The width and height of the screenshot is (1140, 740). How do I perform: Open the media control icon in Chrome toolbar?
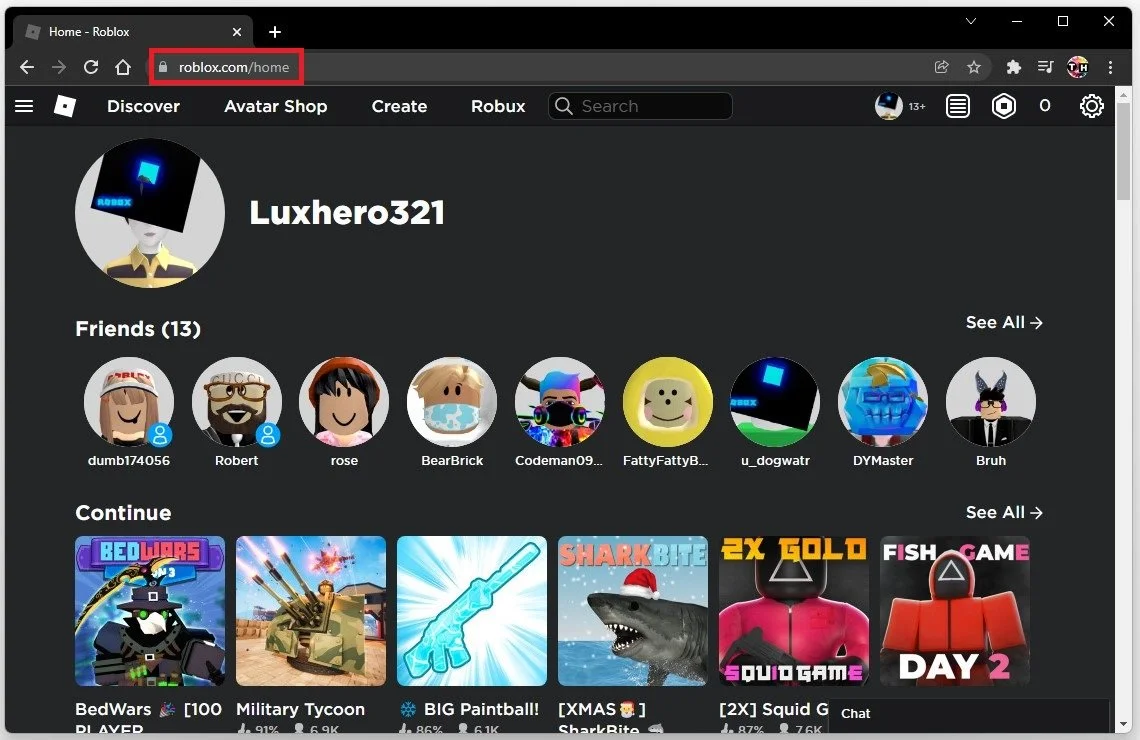(1045, 67)
